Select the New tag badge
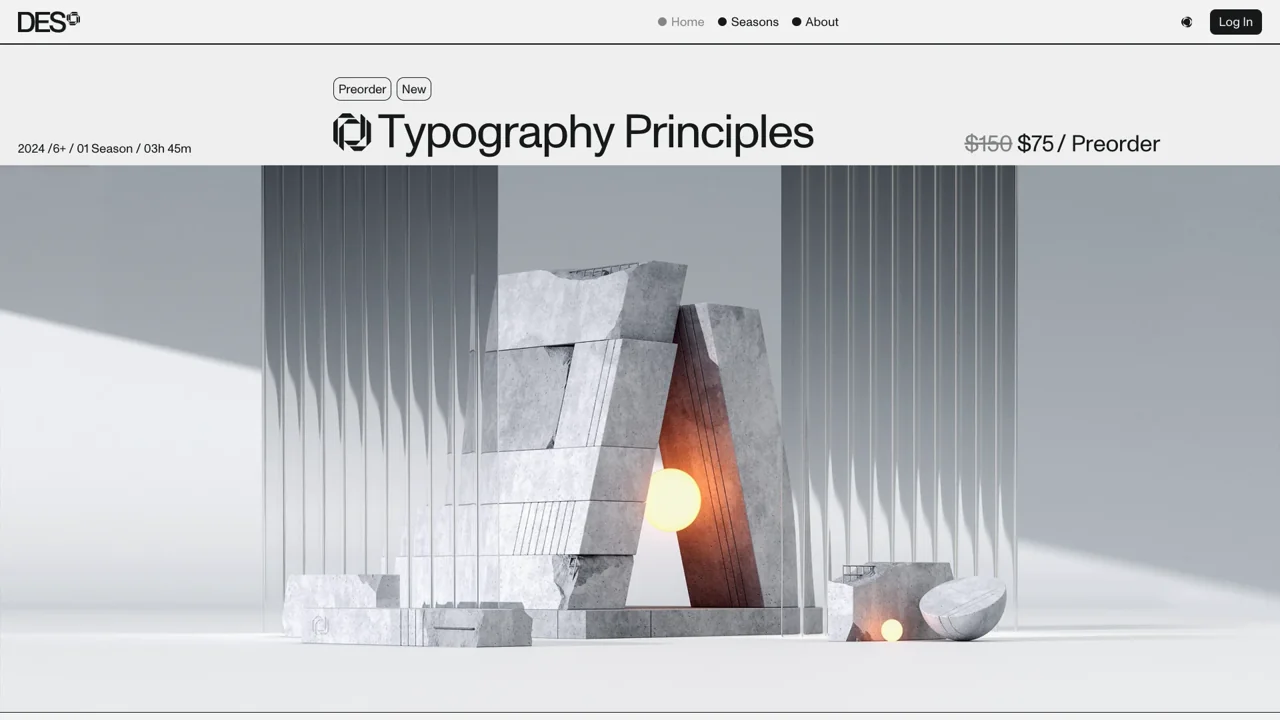 414,89
